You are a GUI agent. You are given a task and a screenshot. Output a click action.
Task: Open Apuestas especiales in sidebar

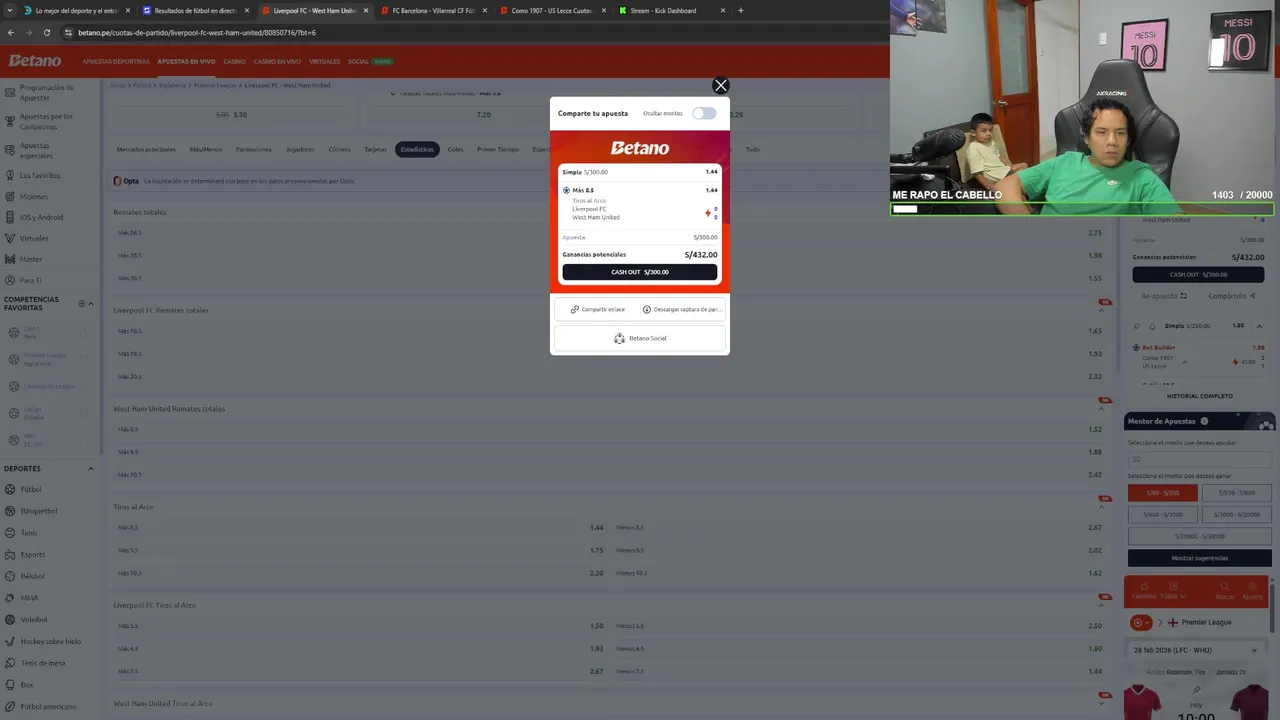39,150
